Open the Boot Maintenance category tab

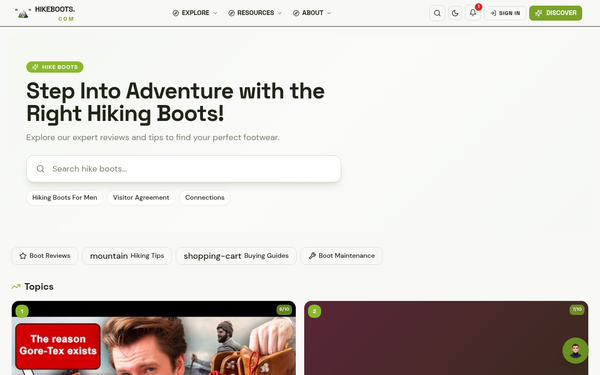pyautogui.click(x=342, y=256)
